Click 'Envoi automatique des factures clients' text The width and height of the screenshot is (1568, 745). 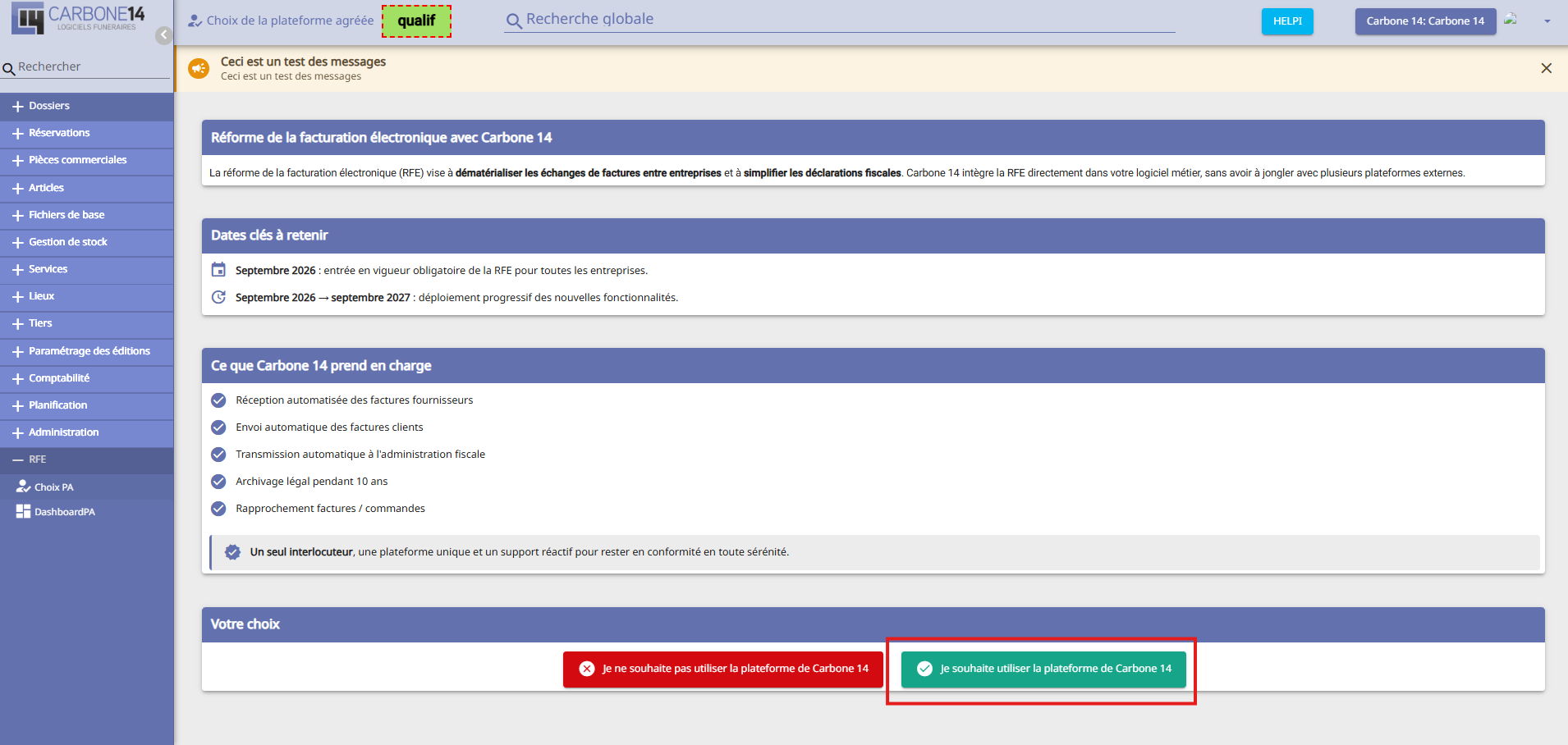tap(329, 427)
